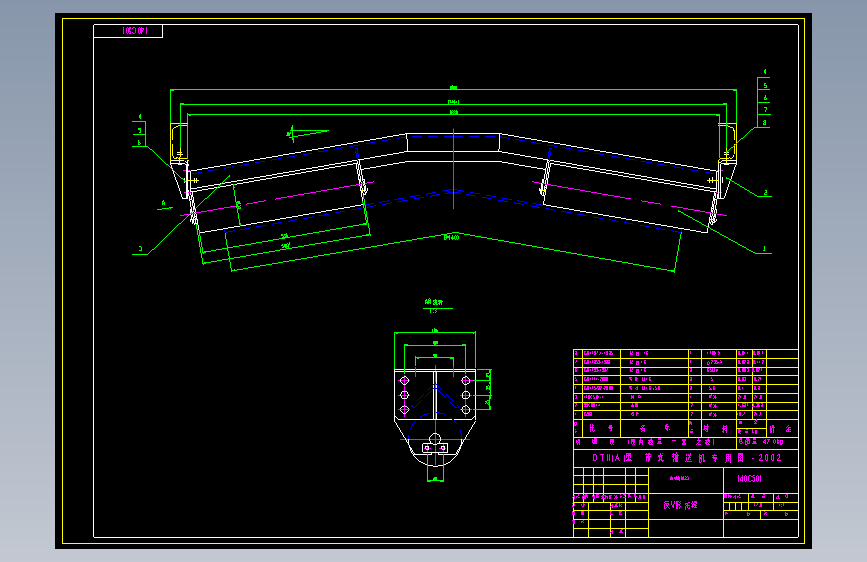
Task: Click the "名称" column header
Action: click(655, 428)
